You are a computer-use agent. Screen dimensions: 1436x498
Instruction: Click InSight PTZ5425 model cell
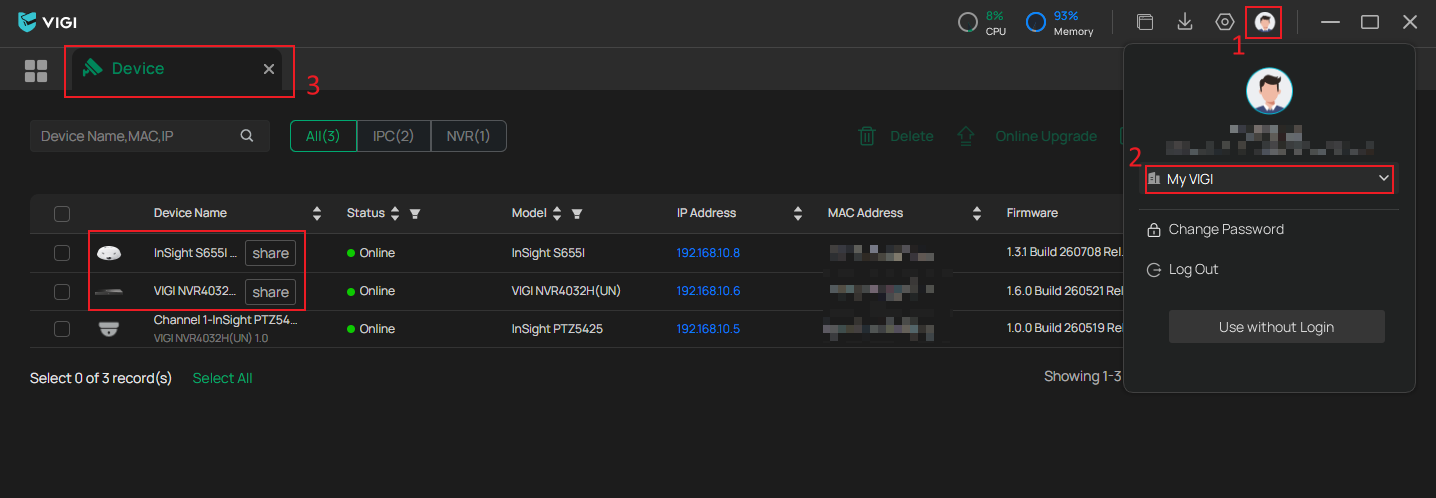click(557, 329)
